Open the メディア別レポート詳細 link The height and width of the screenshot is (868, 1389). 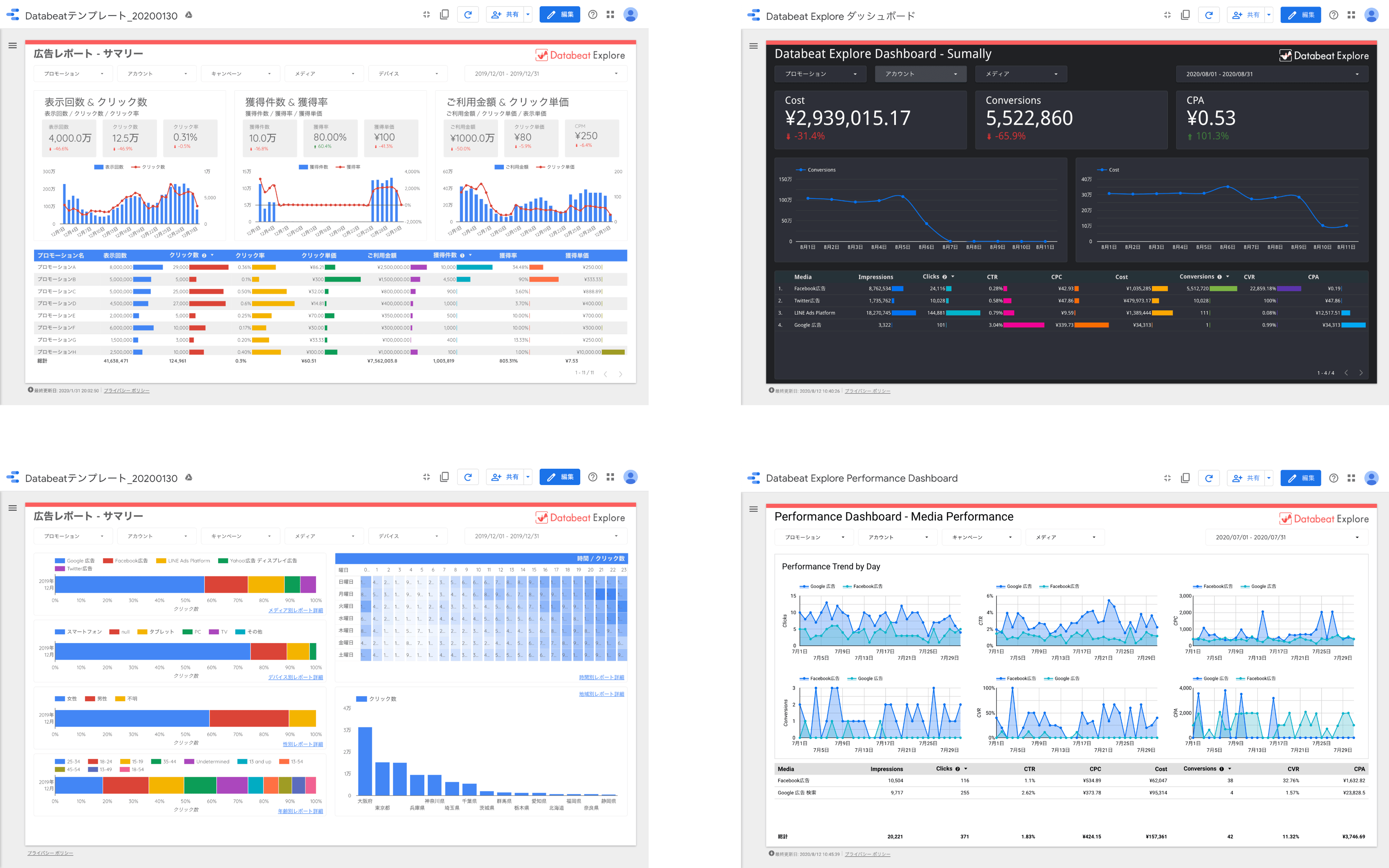tap(296, 610)
